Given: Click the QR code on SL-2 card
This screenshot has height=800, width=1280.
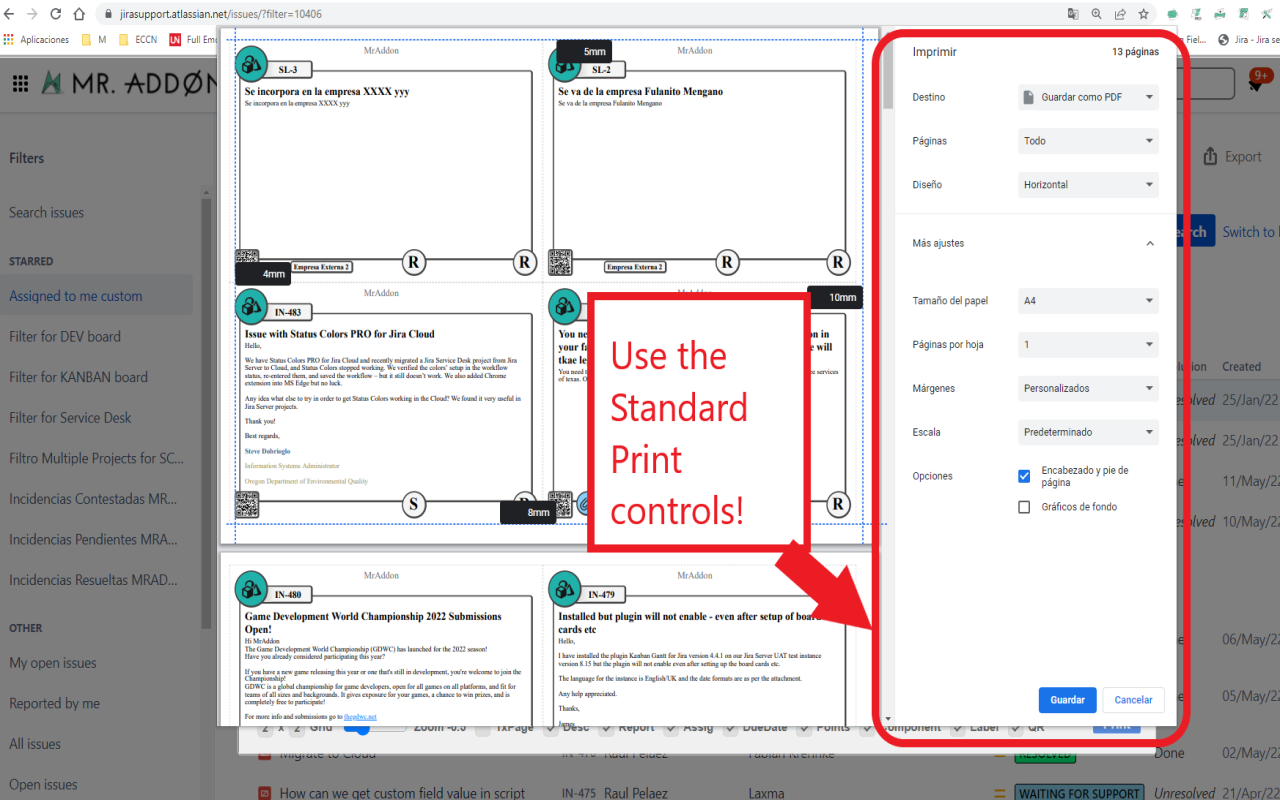Looking at the screenshot, I should coord(560,262).
